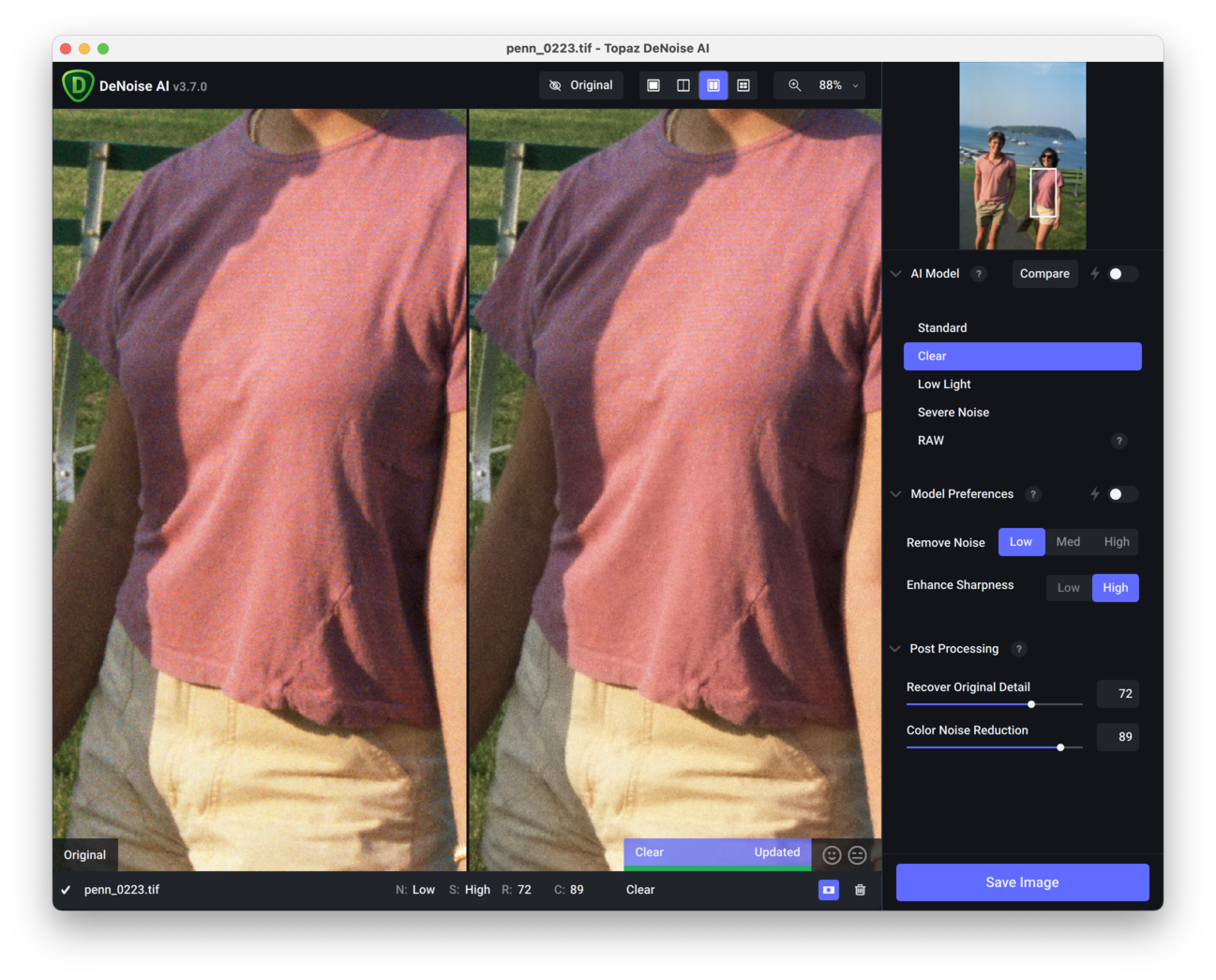Click the help icon beside Post Processing
This screenshot has height=980, width=1216.
[1019, 649]
